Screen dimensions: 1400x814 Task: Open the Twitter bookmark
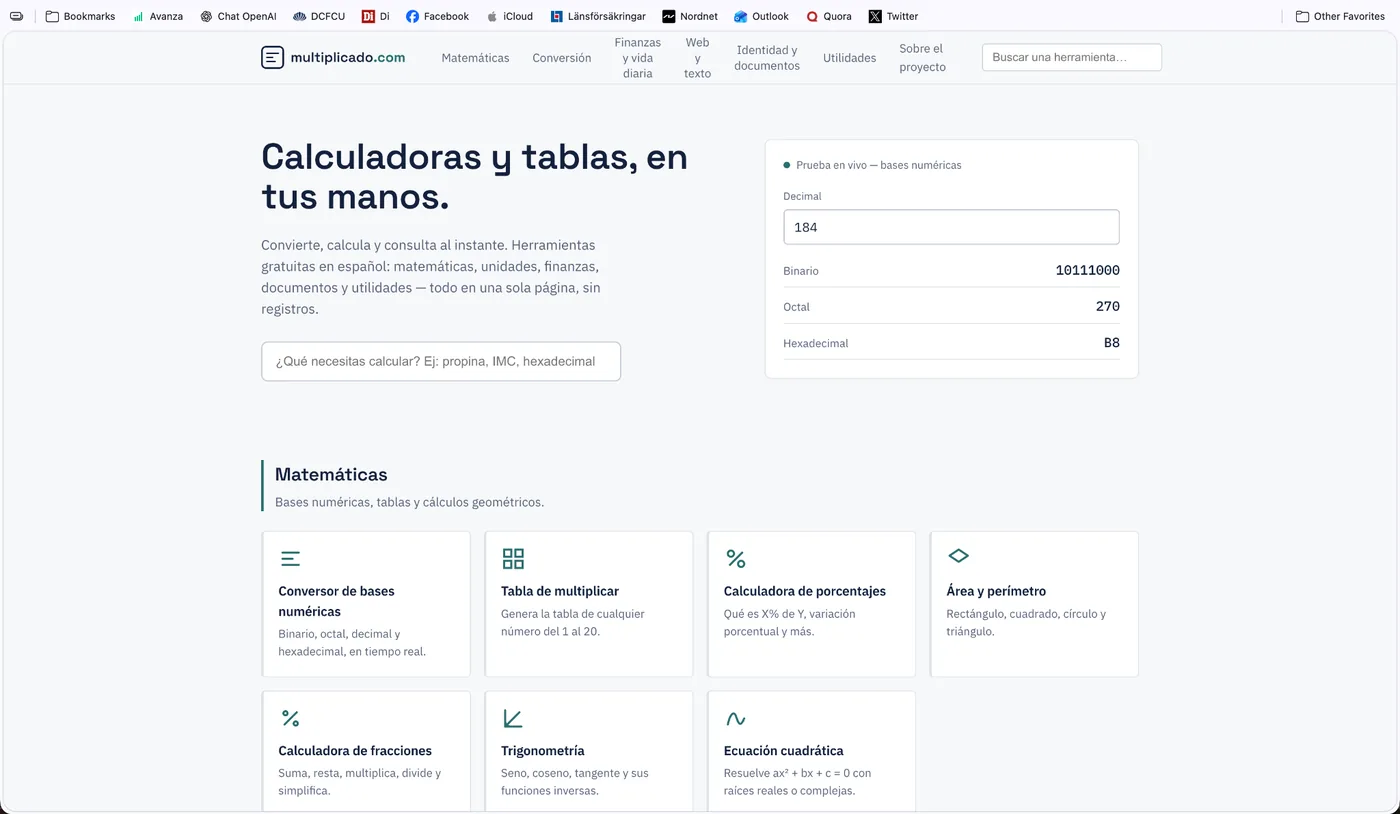point(893,16)
